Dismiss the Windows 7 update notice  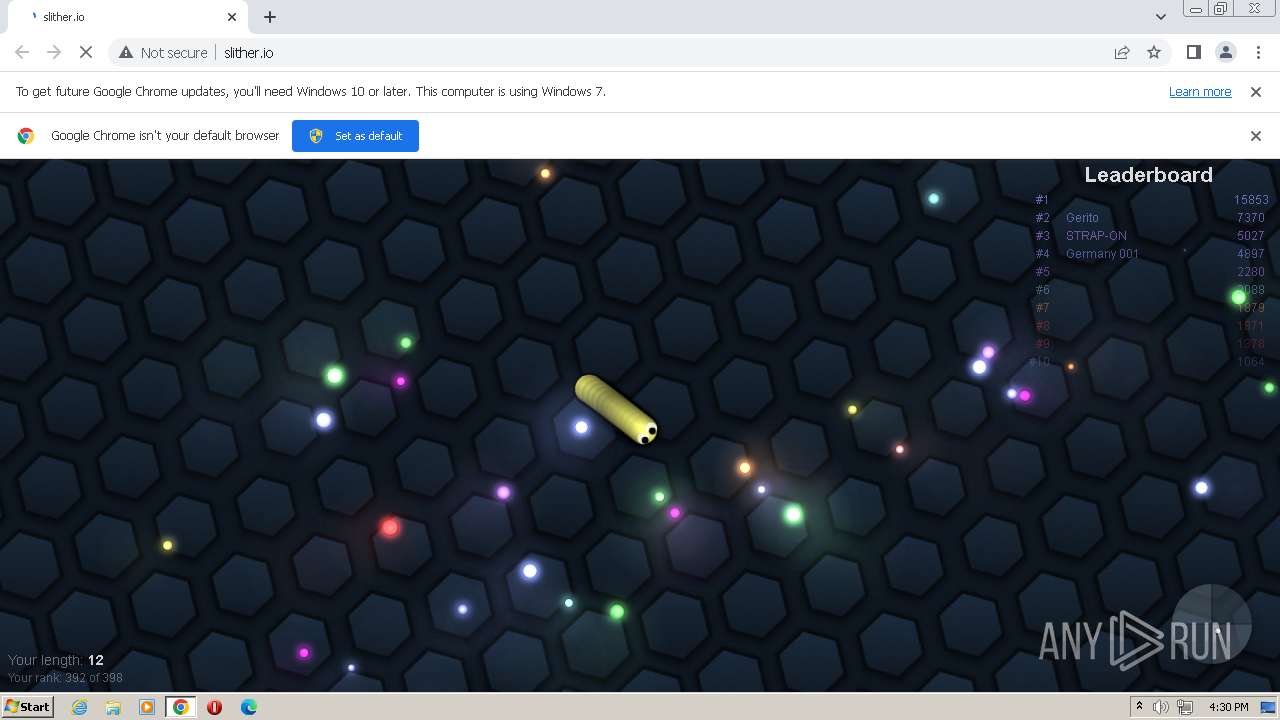1256,91
